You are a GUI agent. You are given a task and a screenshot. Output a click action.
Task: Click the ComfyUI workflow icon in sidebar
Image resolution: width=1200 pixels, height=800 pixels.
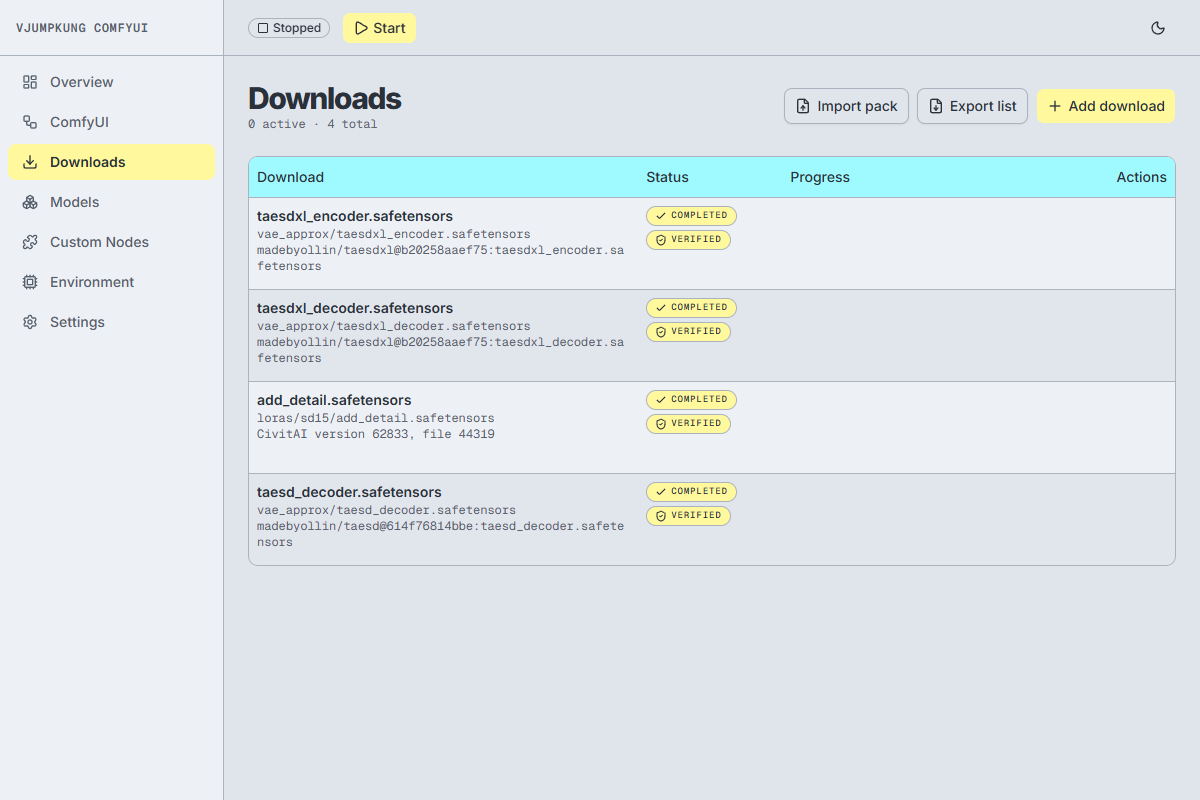pos(30,122)
